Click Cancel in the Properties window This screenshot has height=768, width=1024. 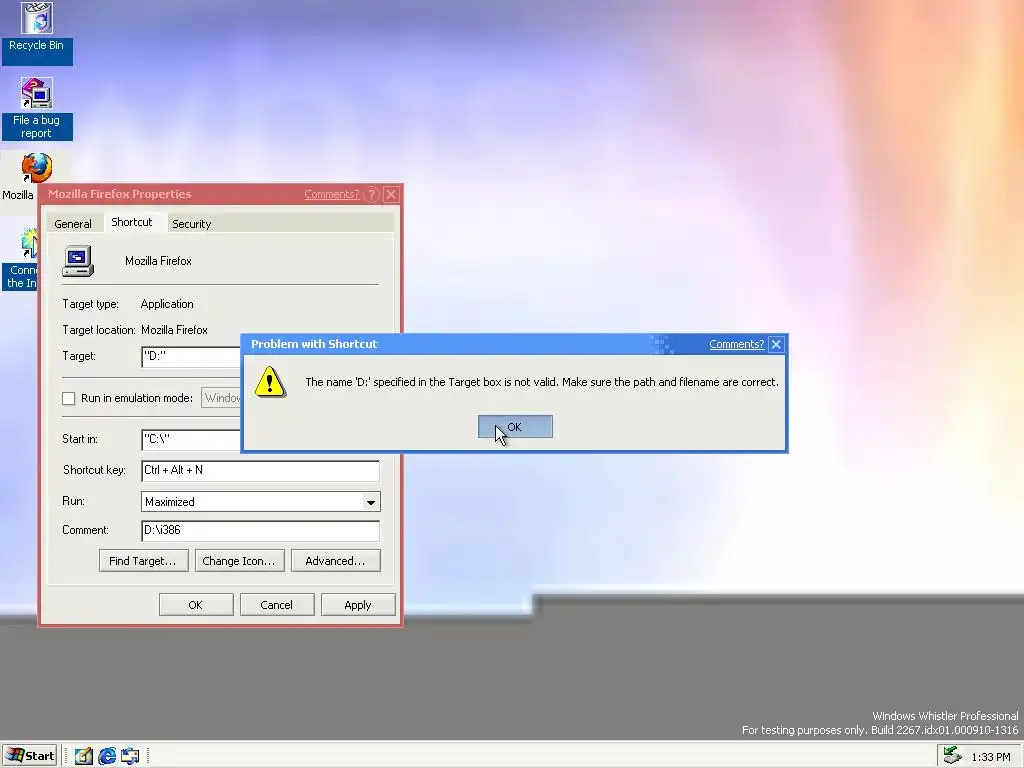(277, 605)
